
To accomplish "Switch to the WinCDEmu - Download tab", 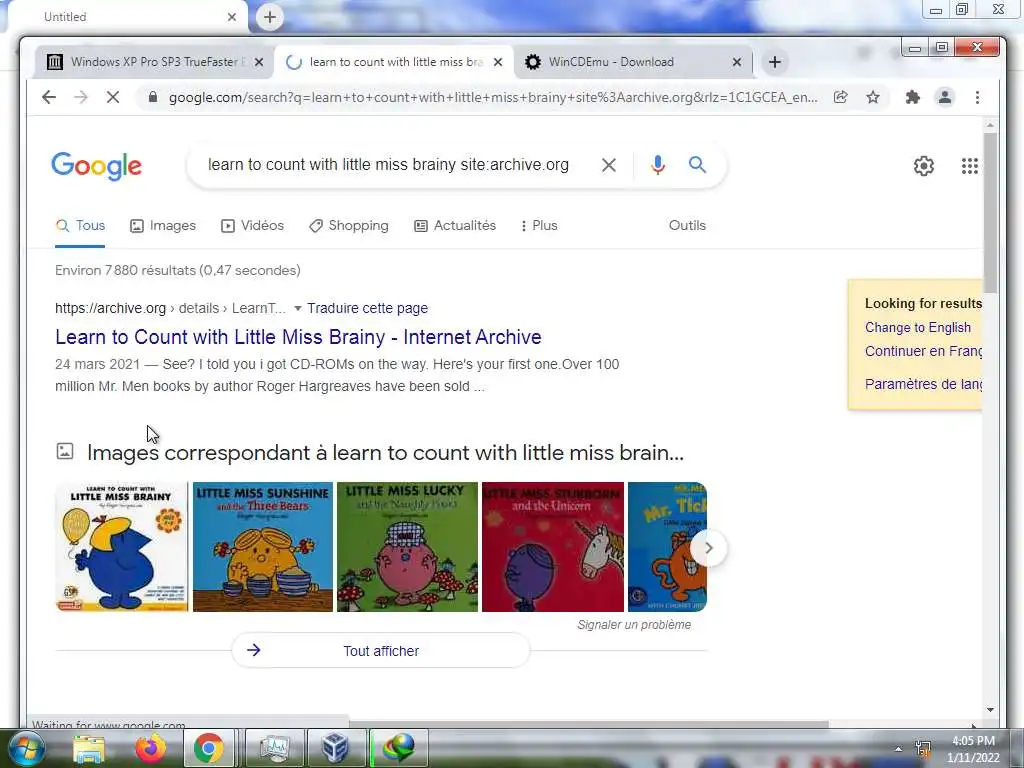I will tap(632, 62).
